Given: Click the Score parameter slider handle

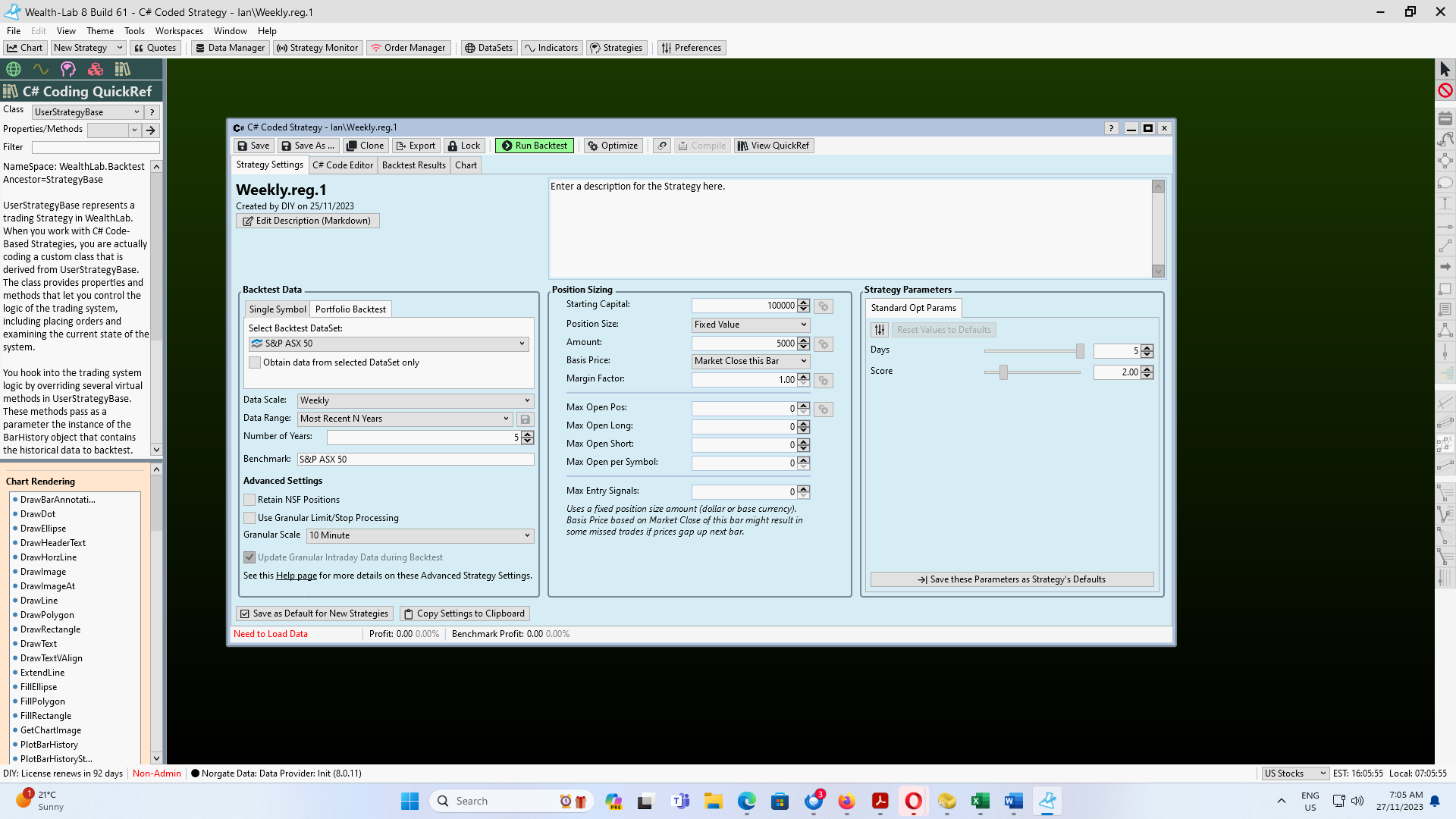Looking at the screenshot, I should [x=1003, y=372].
